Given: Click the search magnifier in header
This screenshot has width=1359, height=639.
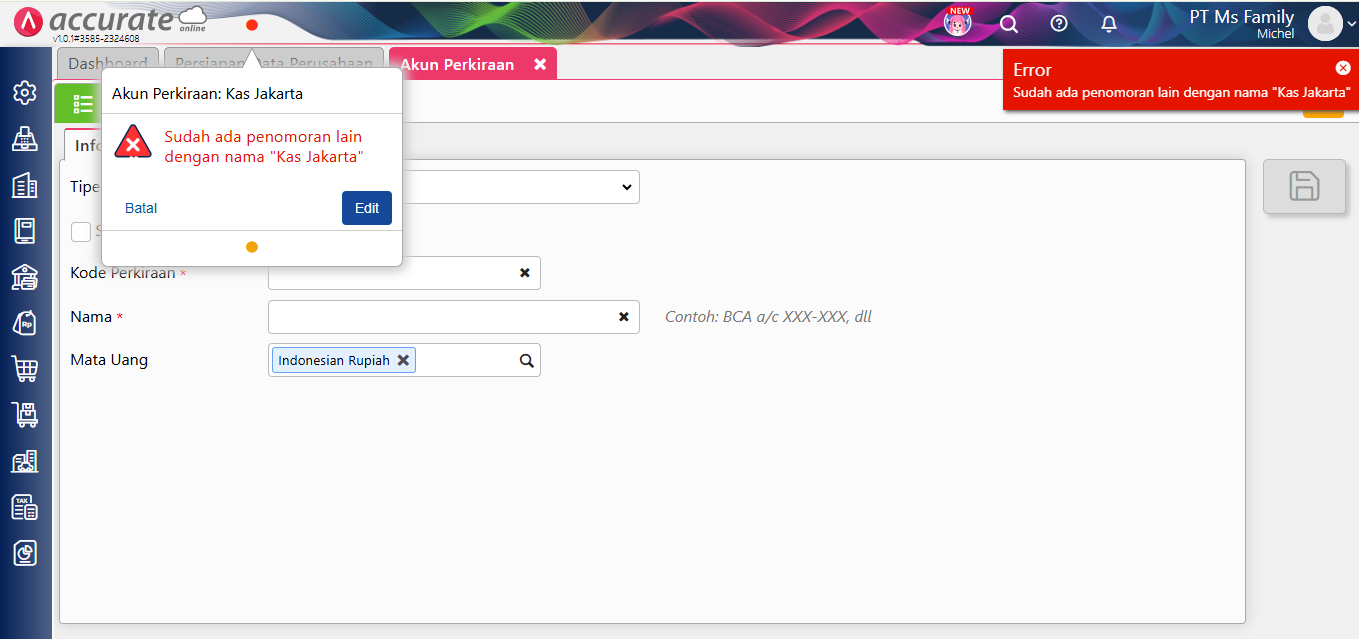Looking at the screenshot, I should click(x=1009, y=24).
